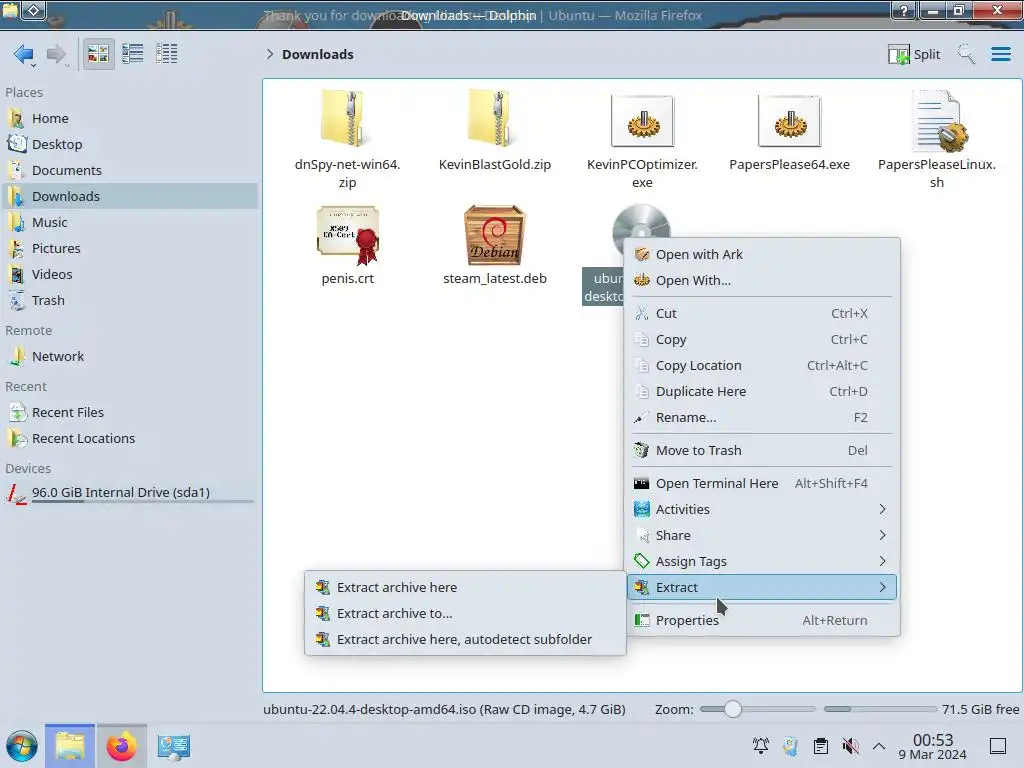Click the forward navigation arrow

coord(56,54)
